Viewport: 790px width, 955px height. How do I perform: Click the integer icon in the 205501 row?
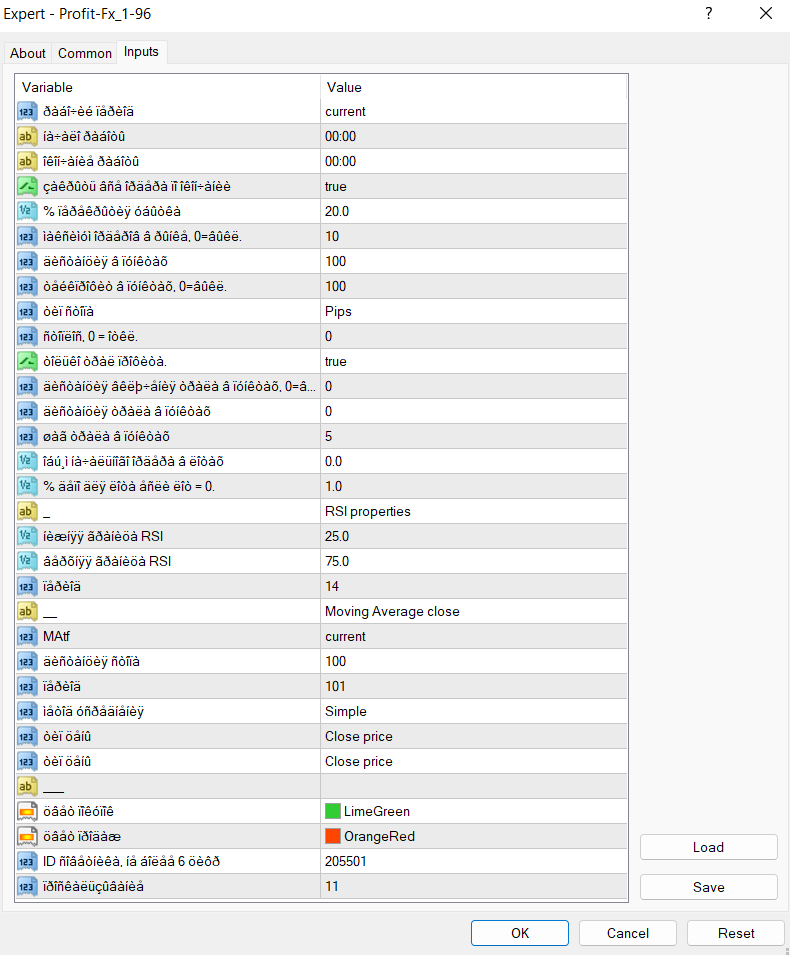click(x=28, y=861)
